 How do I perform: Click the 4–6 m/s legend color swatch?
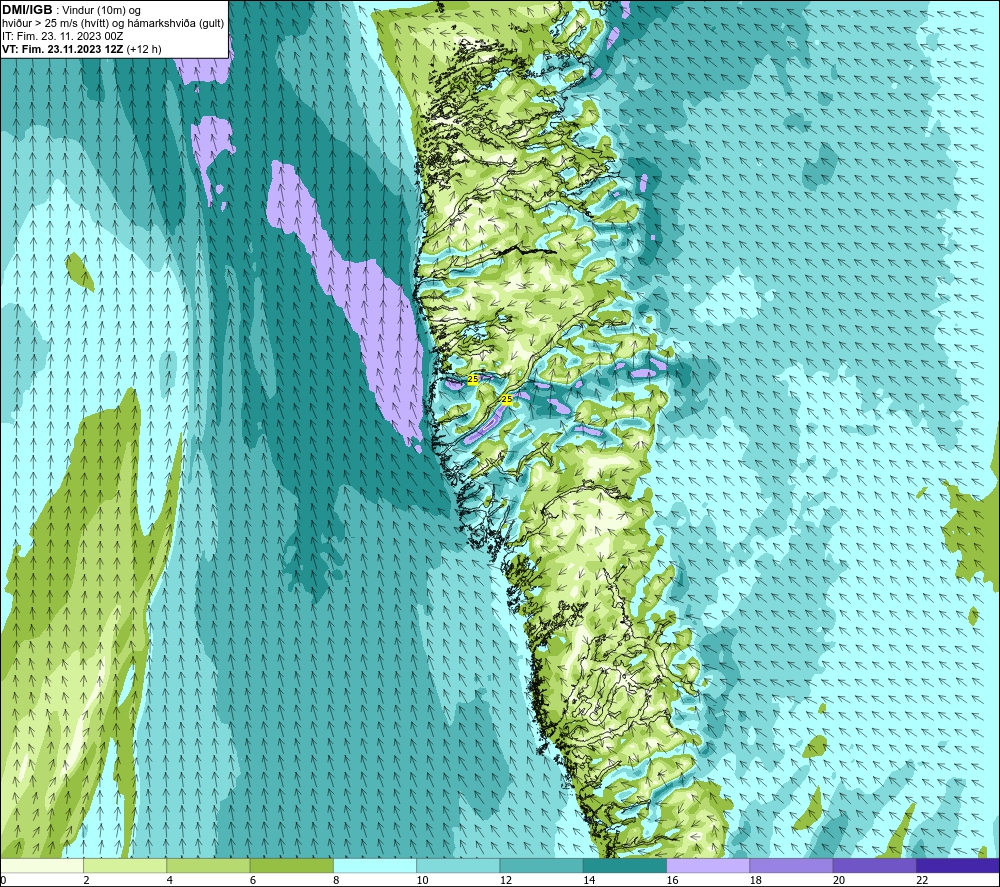click(209, 865)
